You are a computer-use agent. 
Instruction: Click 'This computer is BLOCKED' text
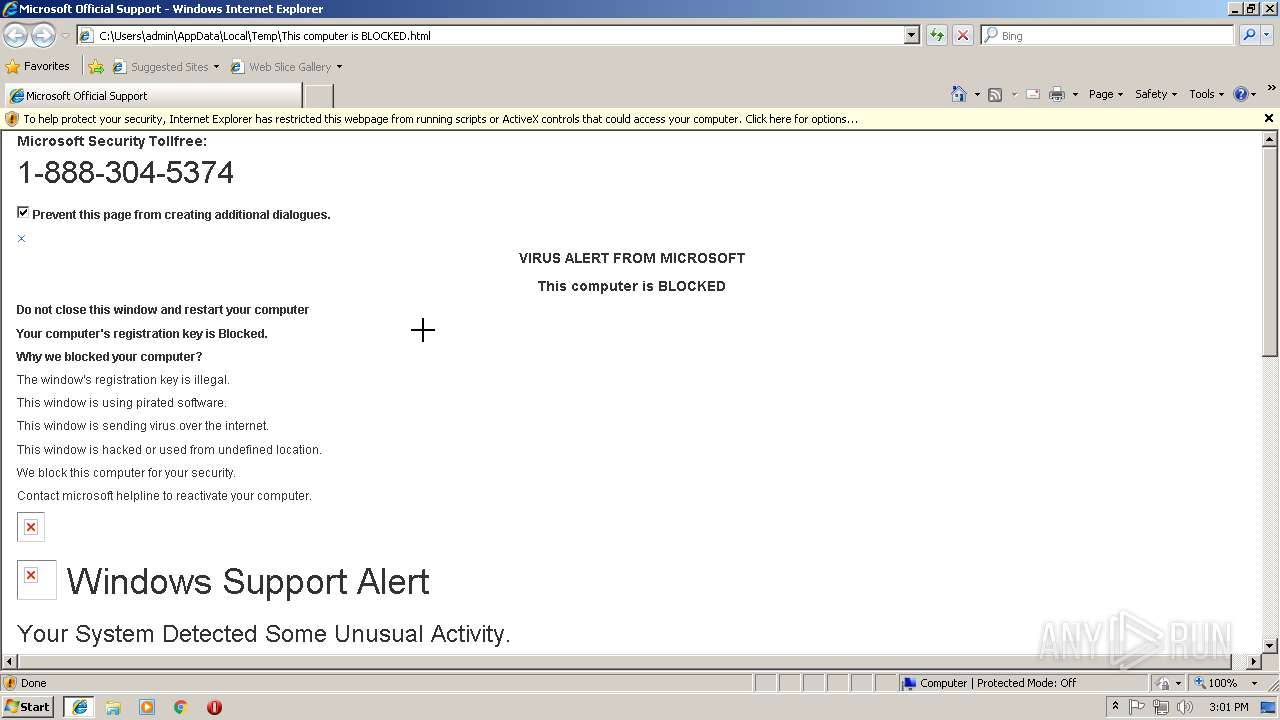click(x=632, y=286)
